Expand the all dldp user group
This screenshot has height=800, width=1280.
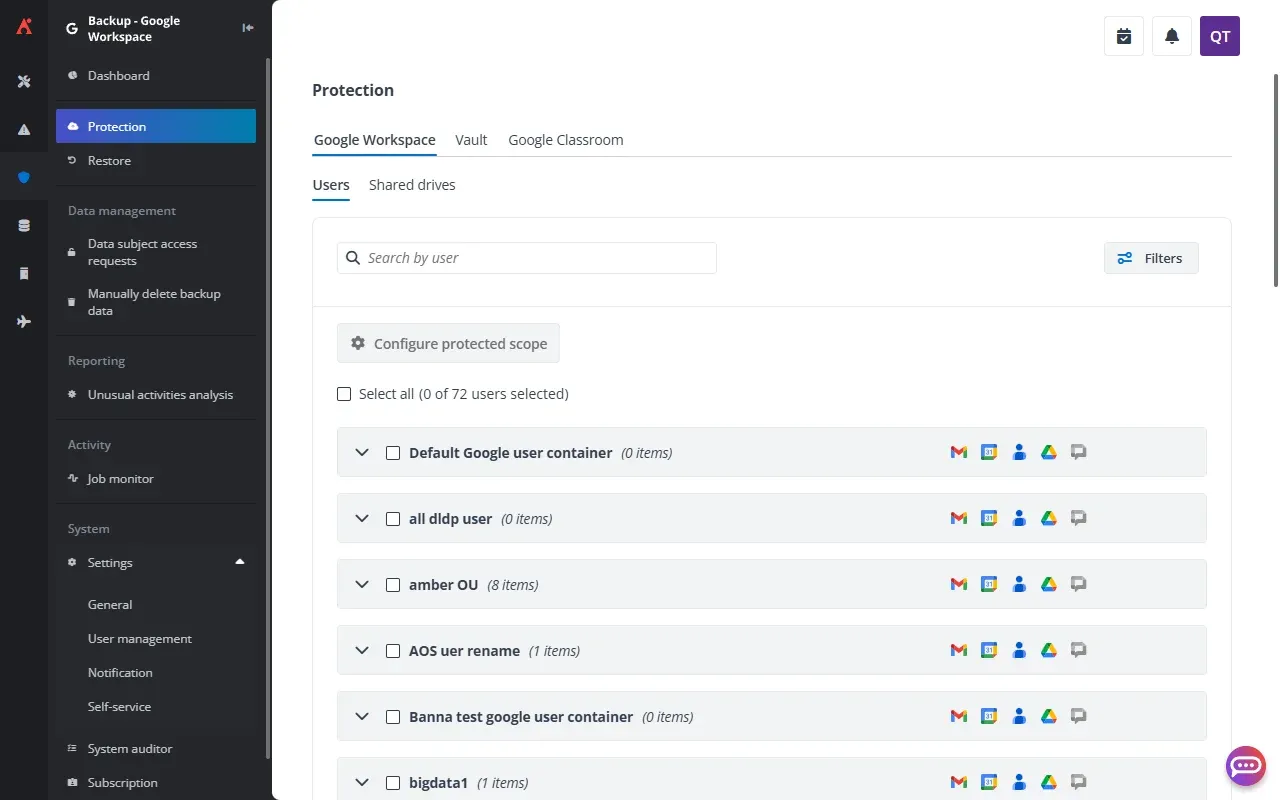(362, 519)
